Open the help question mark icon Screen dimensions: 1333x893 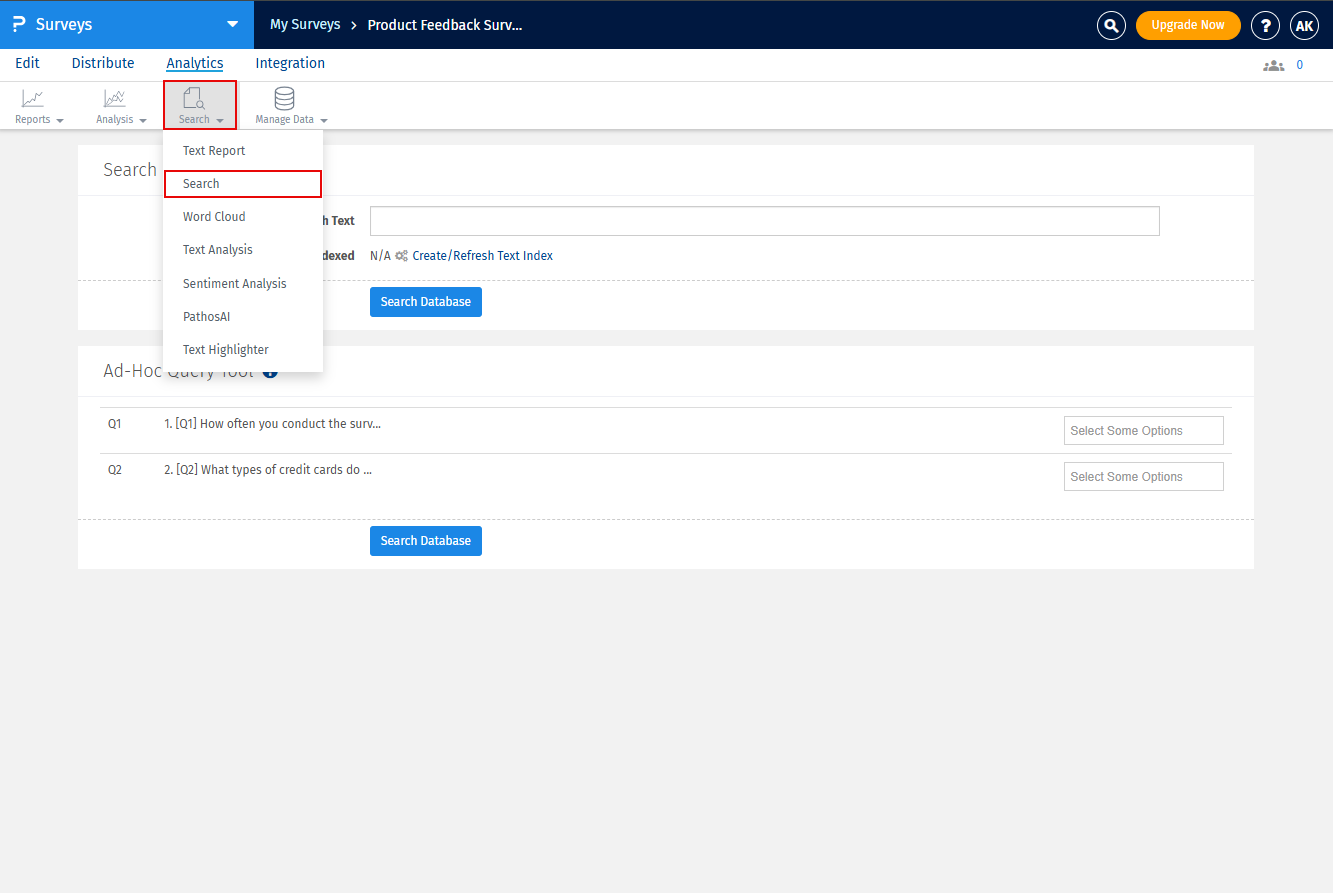coord(1265,25)
